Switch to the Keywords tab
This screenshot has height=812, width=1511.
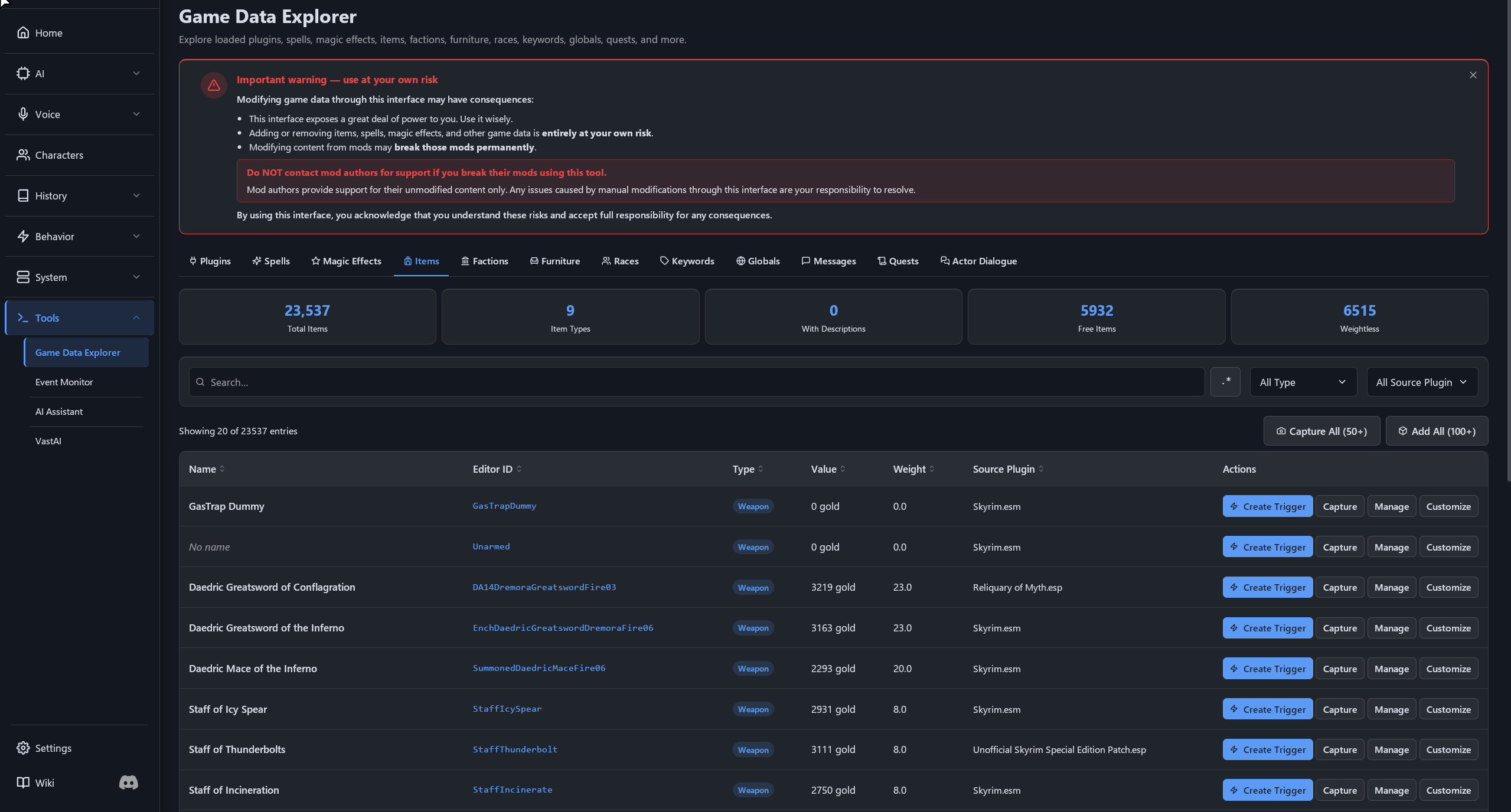point(687,261)
